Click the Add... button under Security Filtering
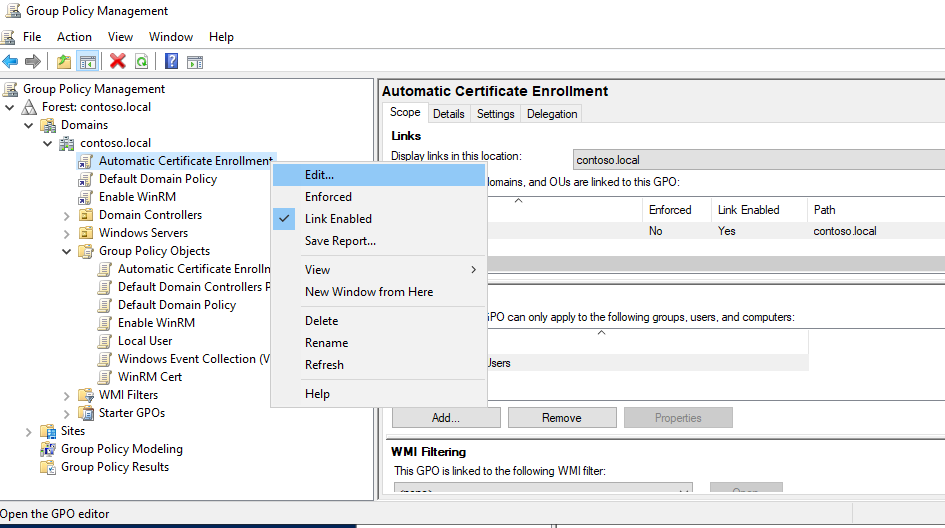The image size is (945, 528). coord(445,418)
